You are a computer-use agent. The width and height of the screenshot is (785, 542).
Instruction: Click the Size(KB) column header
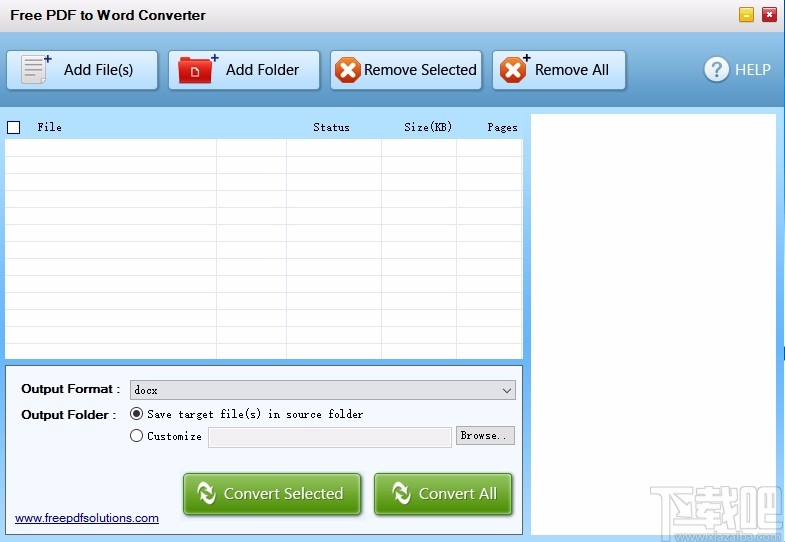point(428,127)
